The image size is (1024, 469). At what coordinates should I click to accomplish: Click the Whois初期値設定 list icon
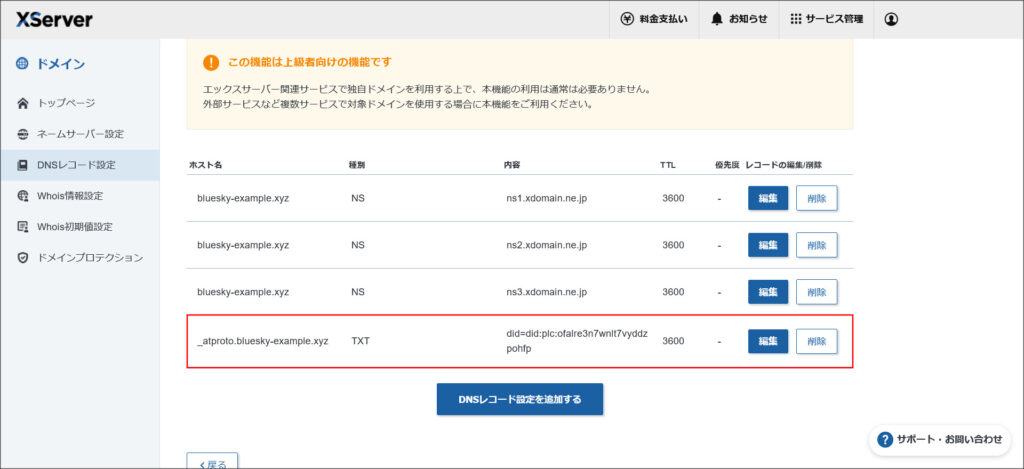(x=23, y=227)
